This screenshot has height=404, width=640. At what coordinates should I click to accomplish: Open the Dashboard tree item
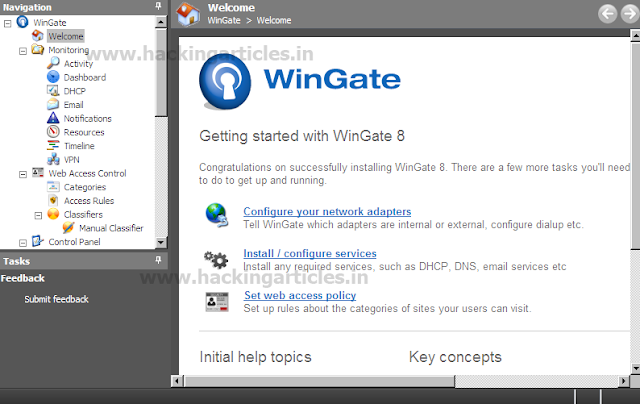(x=84, y=77)
